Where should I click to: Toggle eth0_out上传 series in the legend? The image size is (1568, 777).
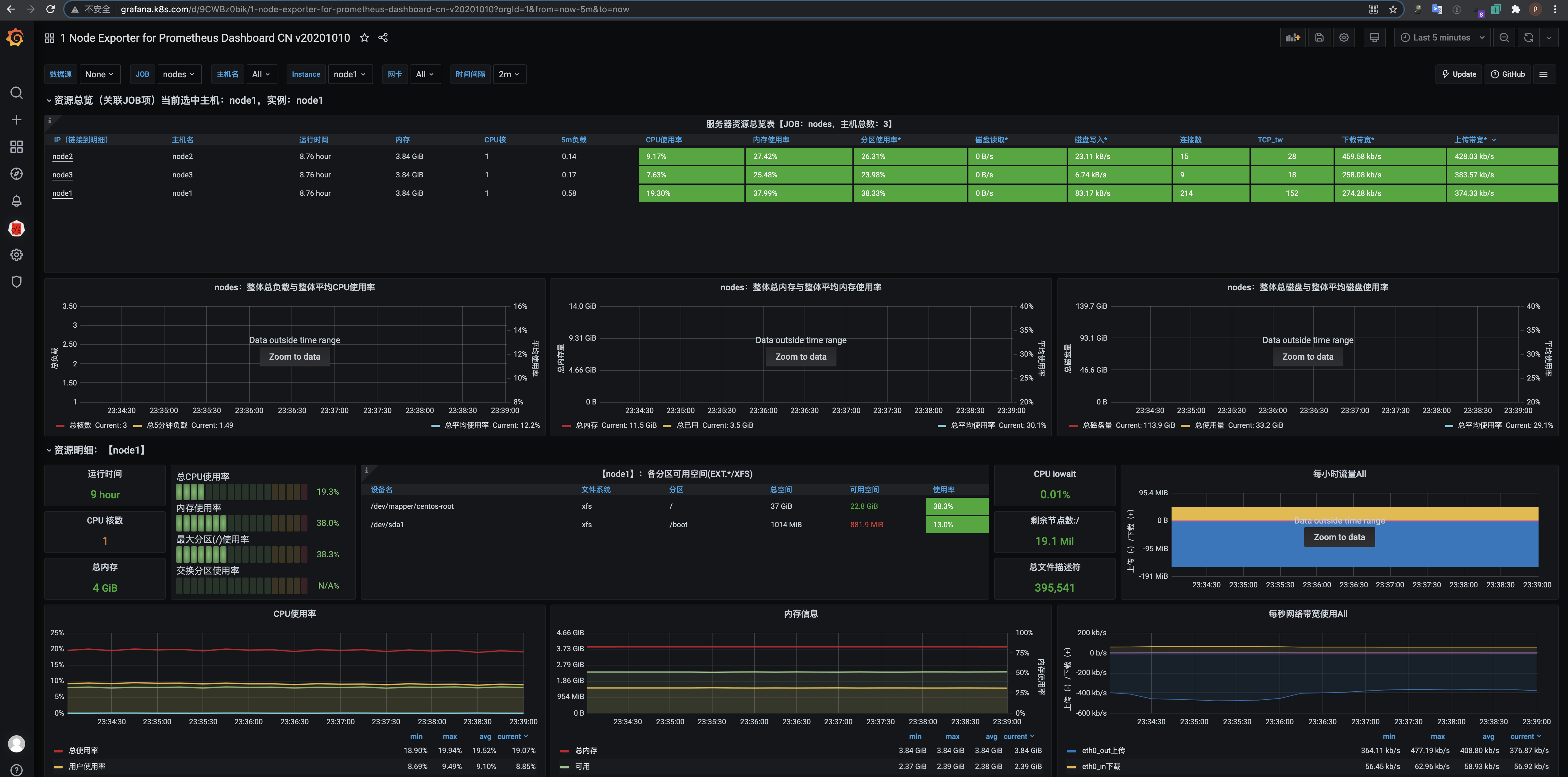pyautogui.click(x=1103, y=750)
